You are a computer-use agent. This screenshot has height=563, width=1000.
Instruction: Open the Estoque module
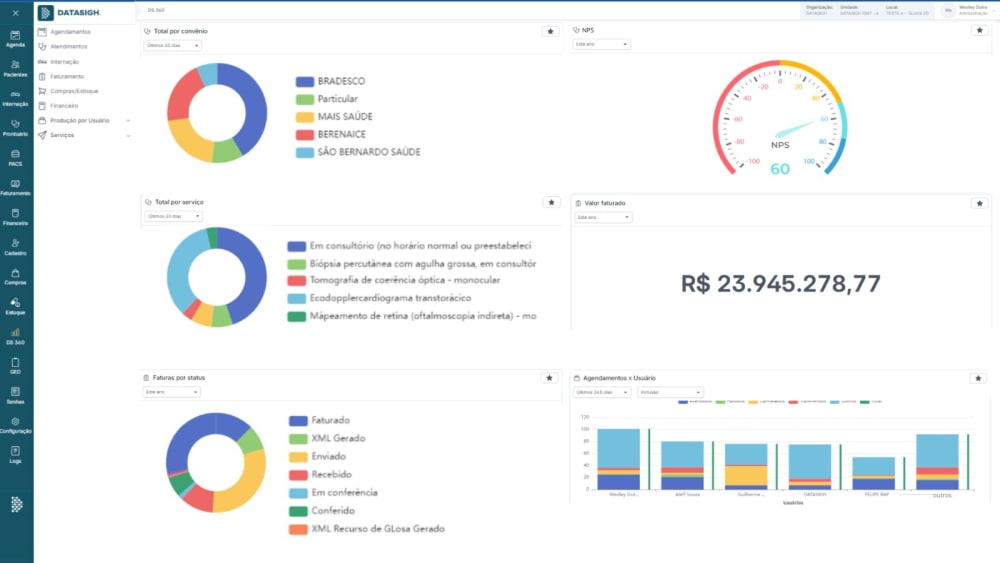click(15, 307)
